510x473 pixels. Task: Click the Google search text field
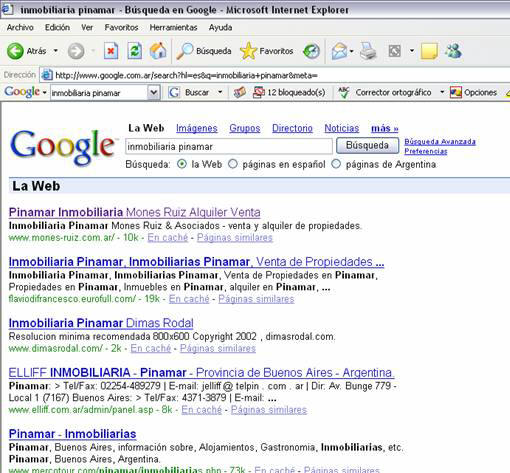click(x=229, y=147)
